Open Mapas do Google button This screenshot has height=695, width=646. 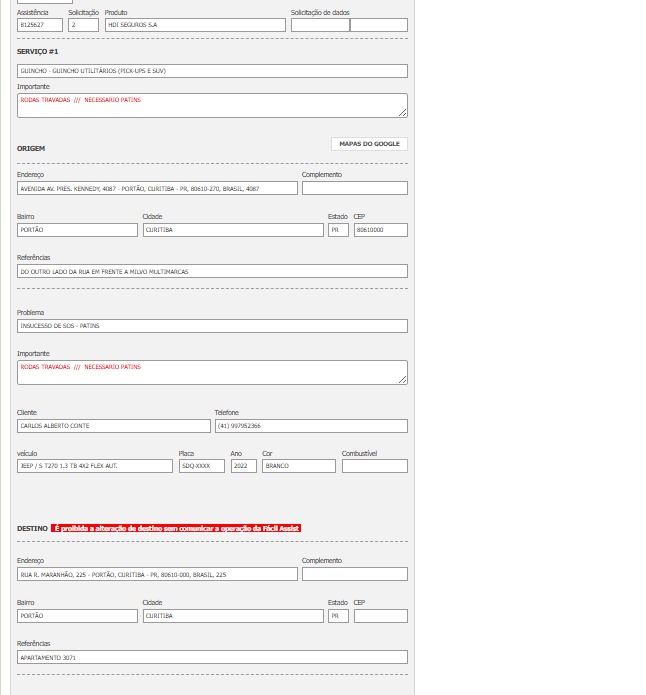point(369,144)
